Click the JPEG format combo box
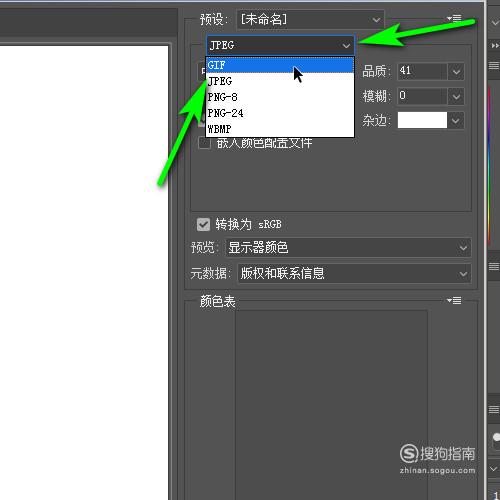Screen dimensions: 500x500 pos(280,45)
